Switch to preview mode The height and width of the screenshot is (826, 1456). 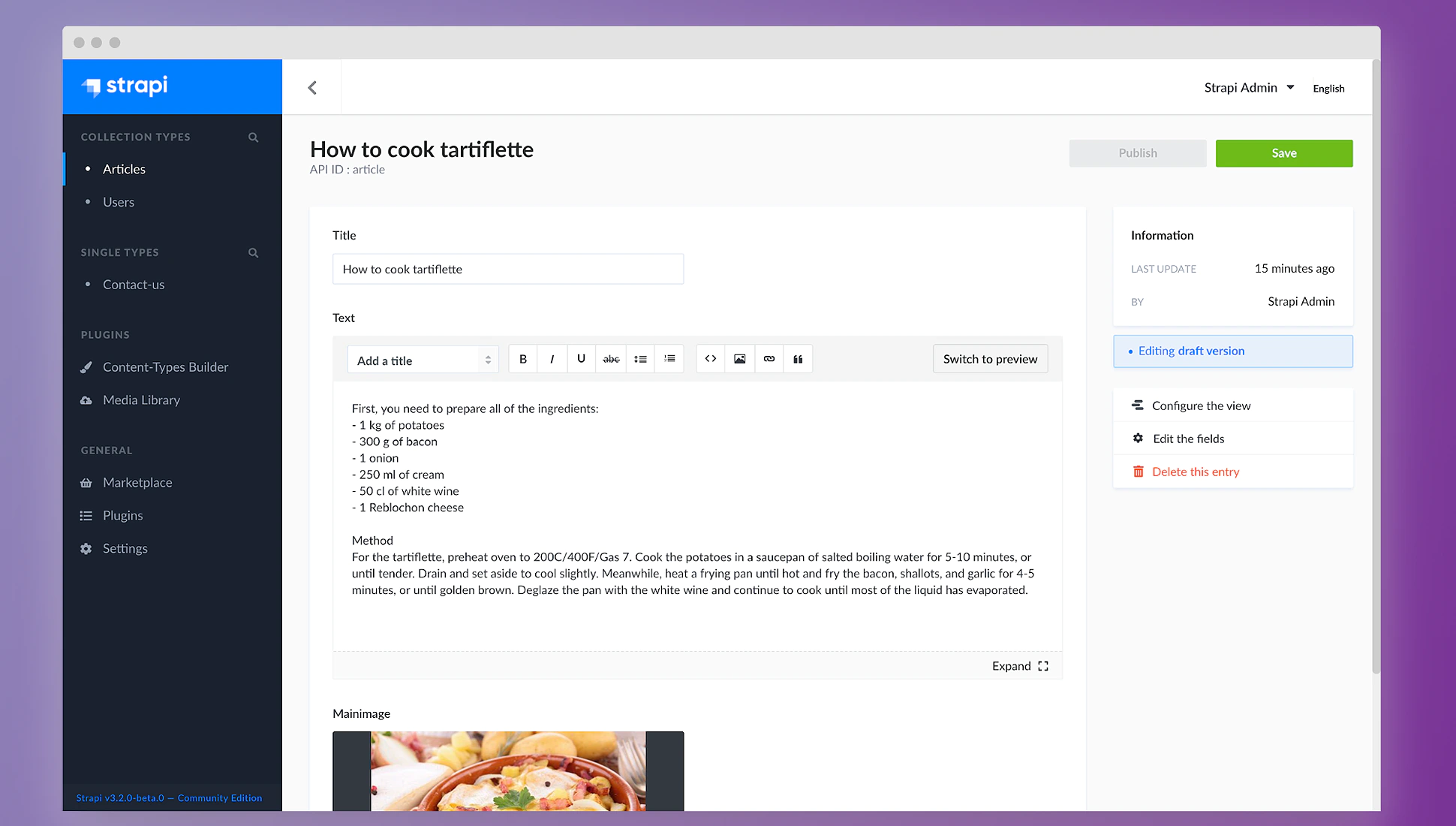tap(989, 358)
